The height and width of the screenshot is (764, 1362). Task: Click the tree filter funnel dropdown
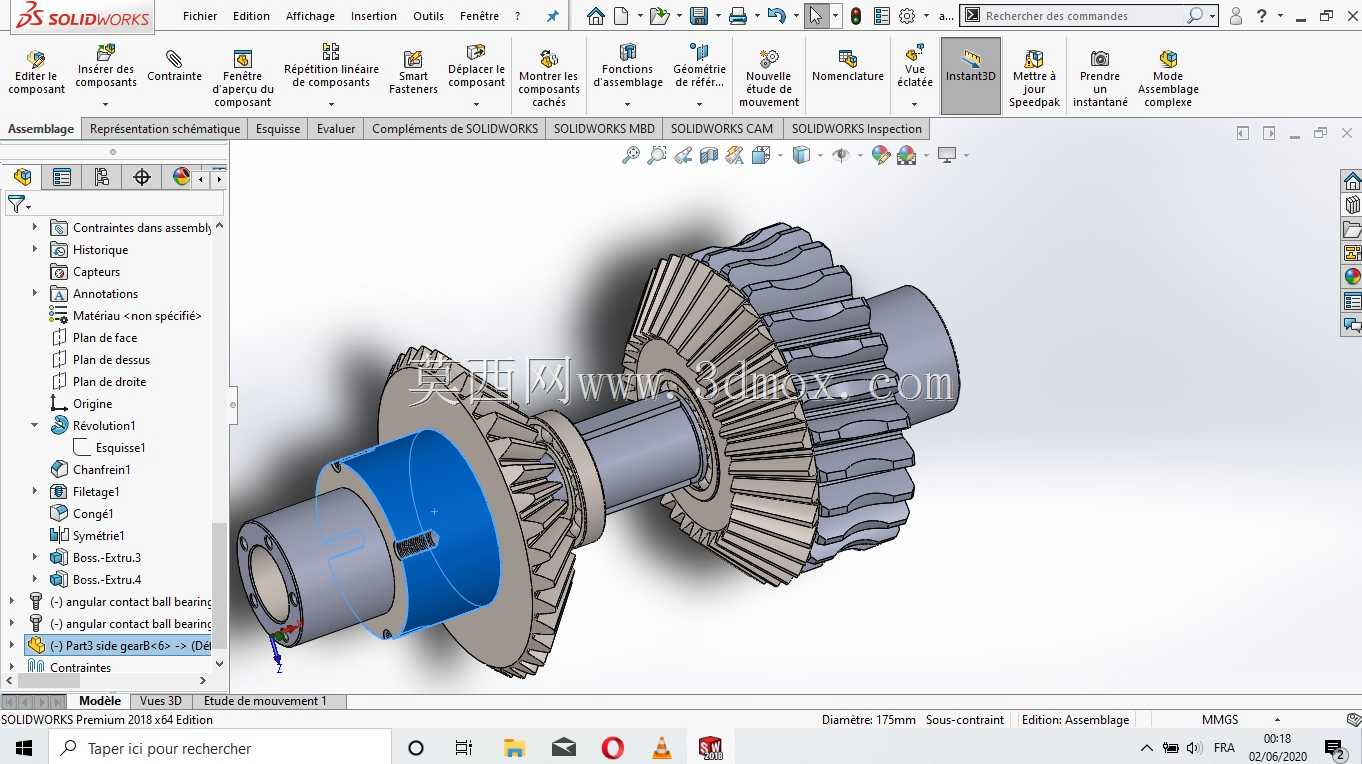[20, 204]
